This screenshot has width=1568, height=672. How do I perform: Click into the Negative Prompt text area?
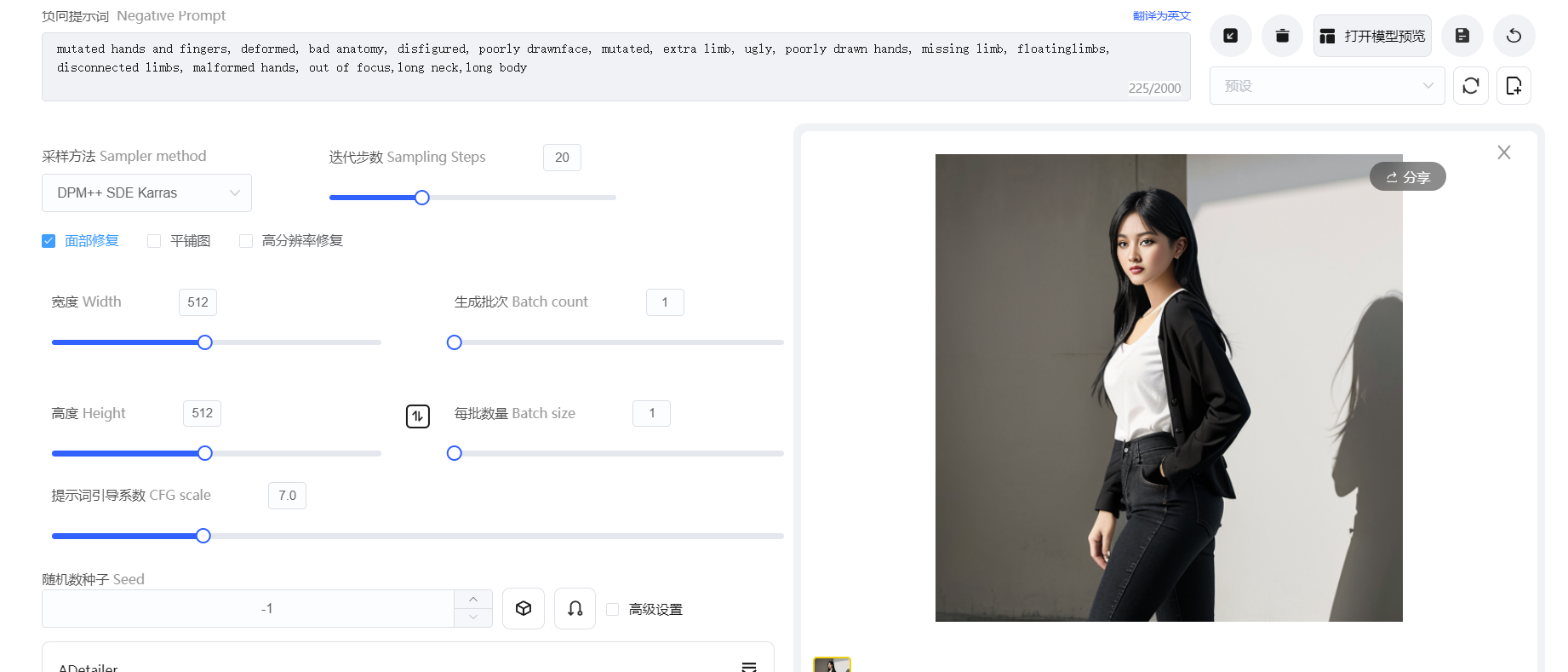tap(615, 66)
